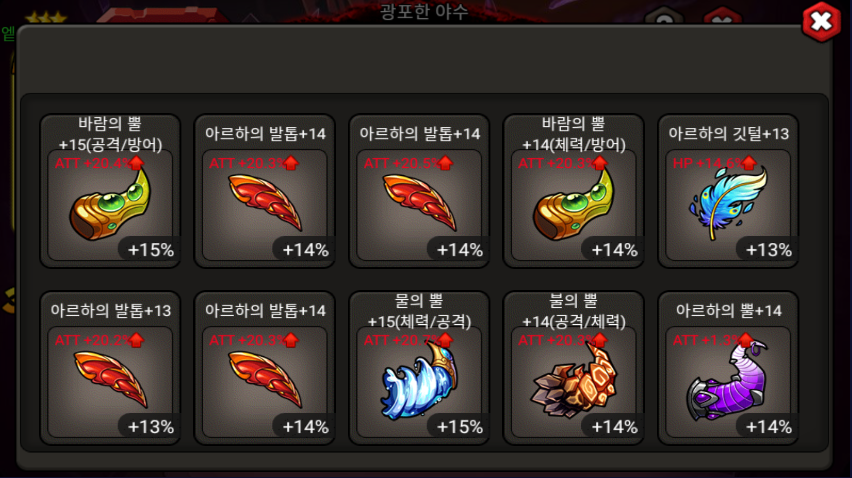The height and width of the screenshot is (478, 852).
Task: Click the +13% badge on 아르하의 깃털
Action: tap(768, 250)
